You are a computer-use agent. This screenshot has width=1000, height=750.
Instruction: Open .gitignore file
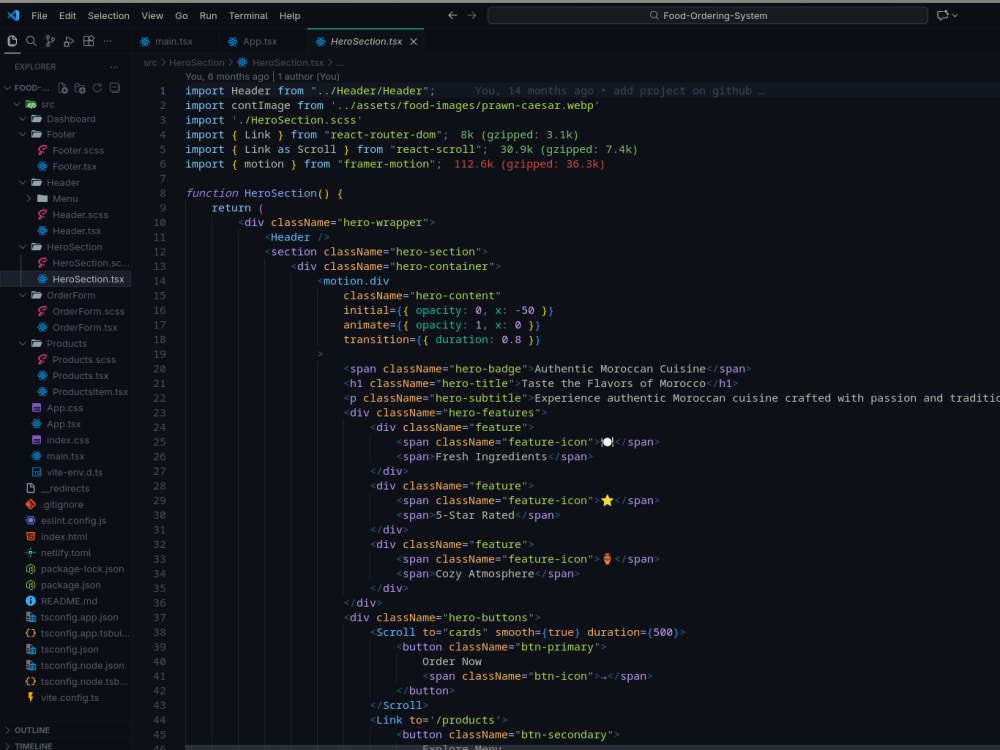(62, 505)
